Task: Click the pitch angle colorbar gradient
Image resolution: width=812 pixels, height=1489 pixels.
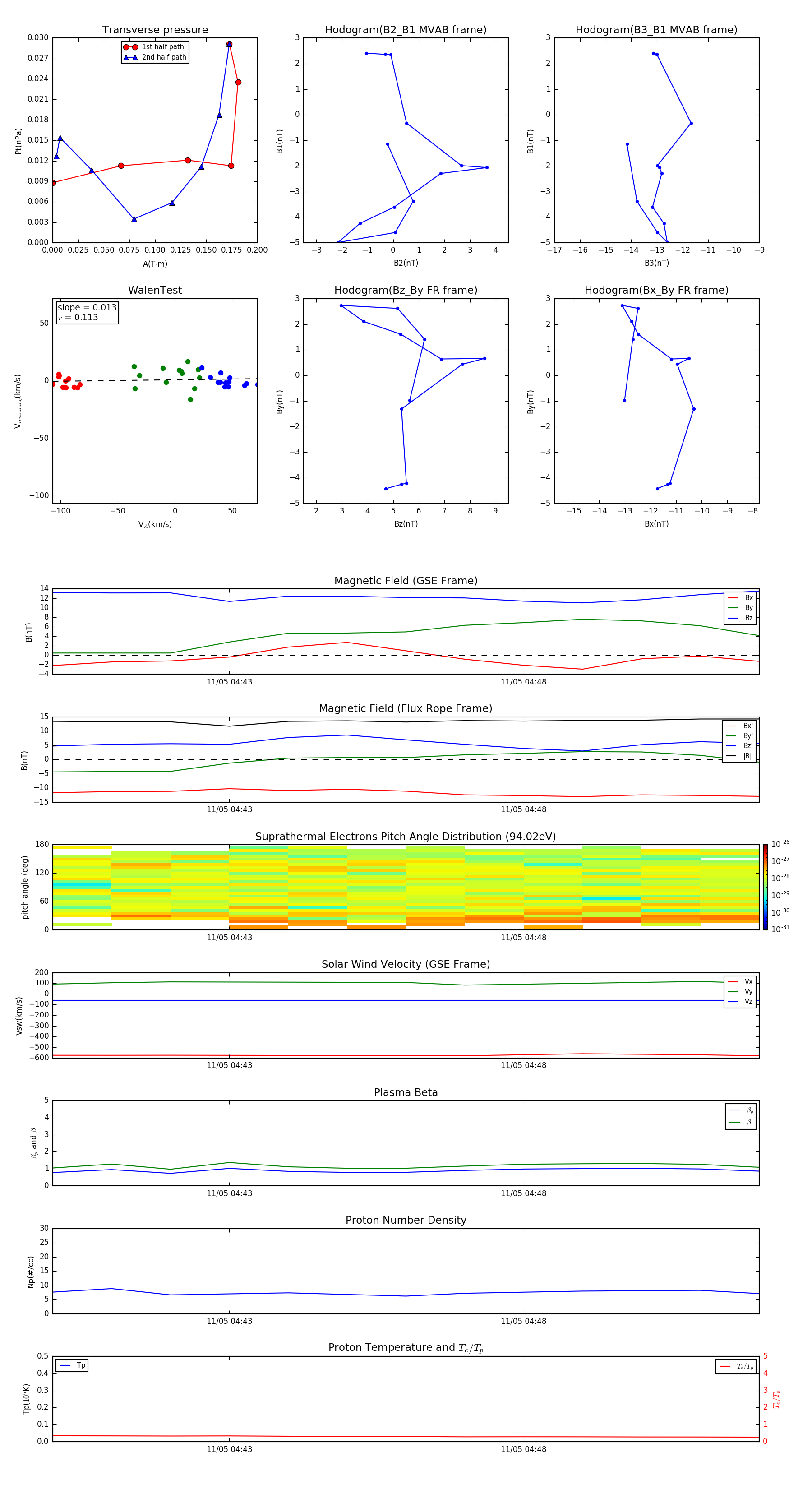Action: click(x=765, y=887)
